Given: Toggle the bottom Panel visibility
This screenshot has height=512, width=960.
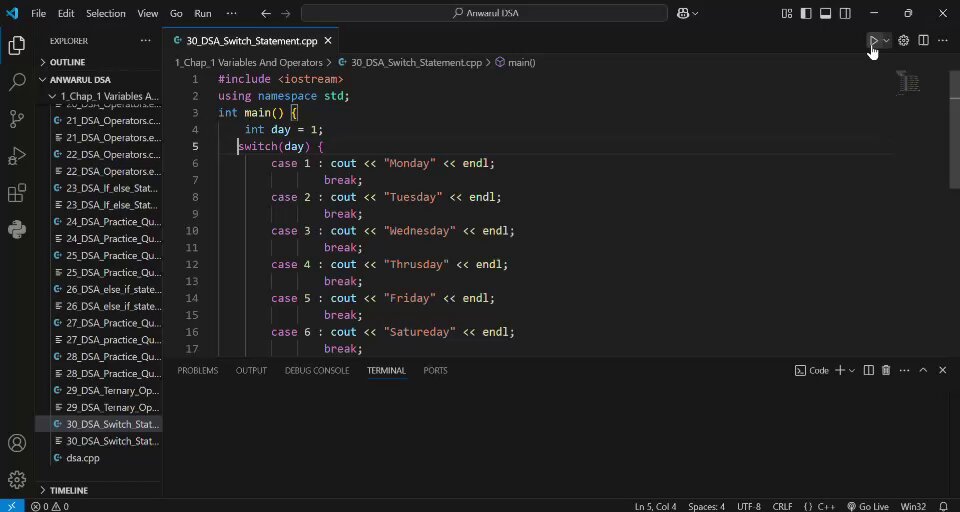Looking at the screenshot, I should pos(825,13).
